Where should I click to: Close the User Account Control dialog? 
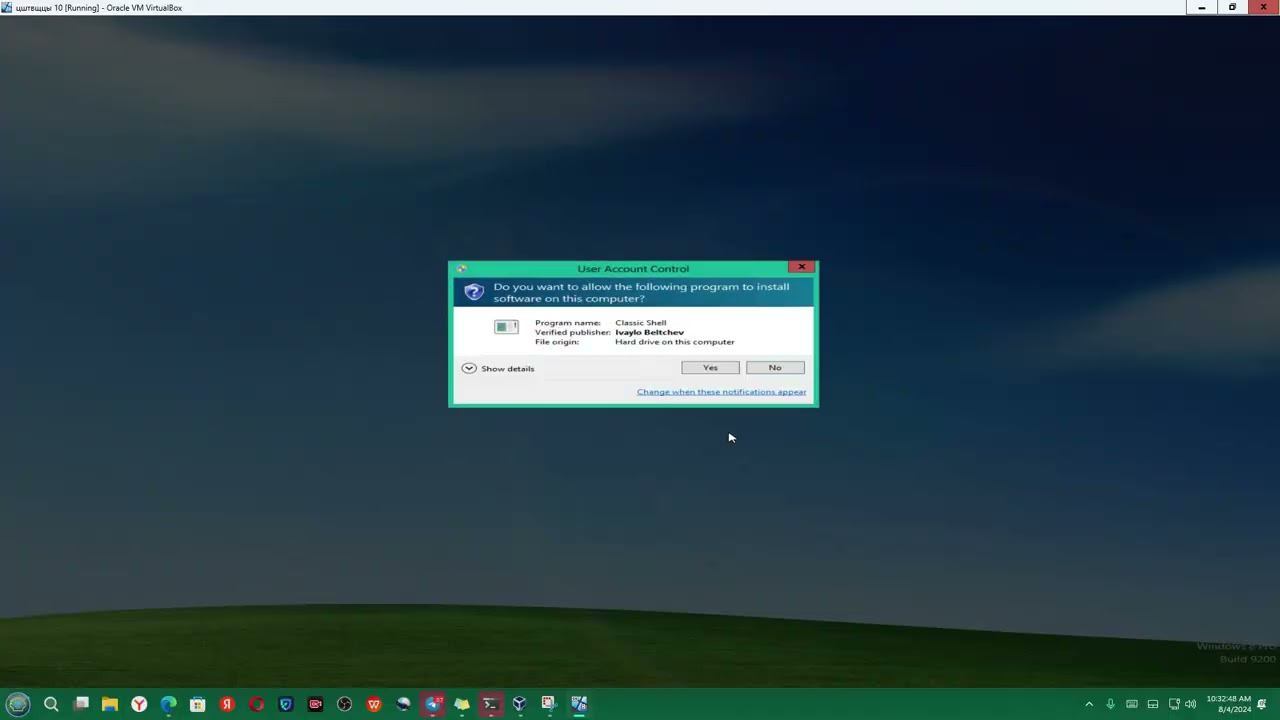pyautogui.click(x=801, y=267)
